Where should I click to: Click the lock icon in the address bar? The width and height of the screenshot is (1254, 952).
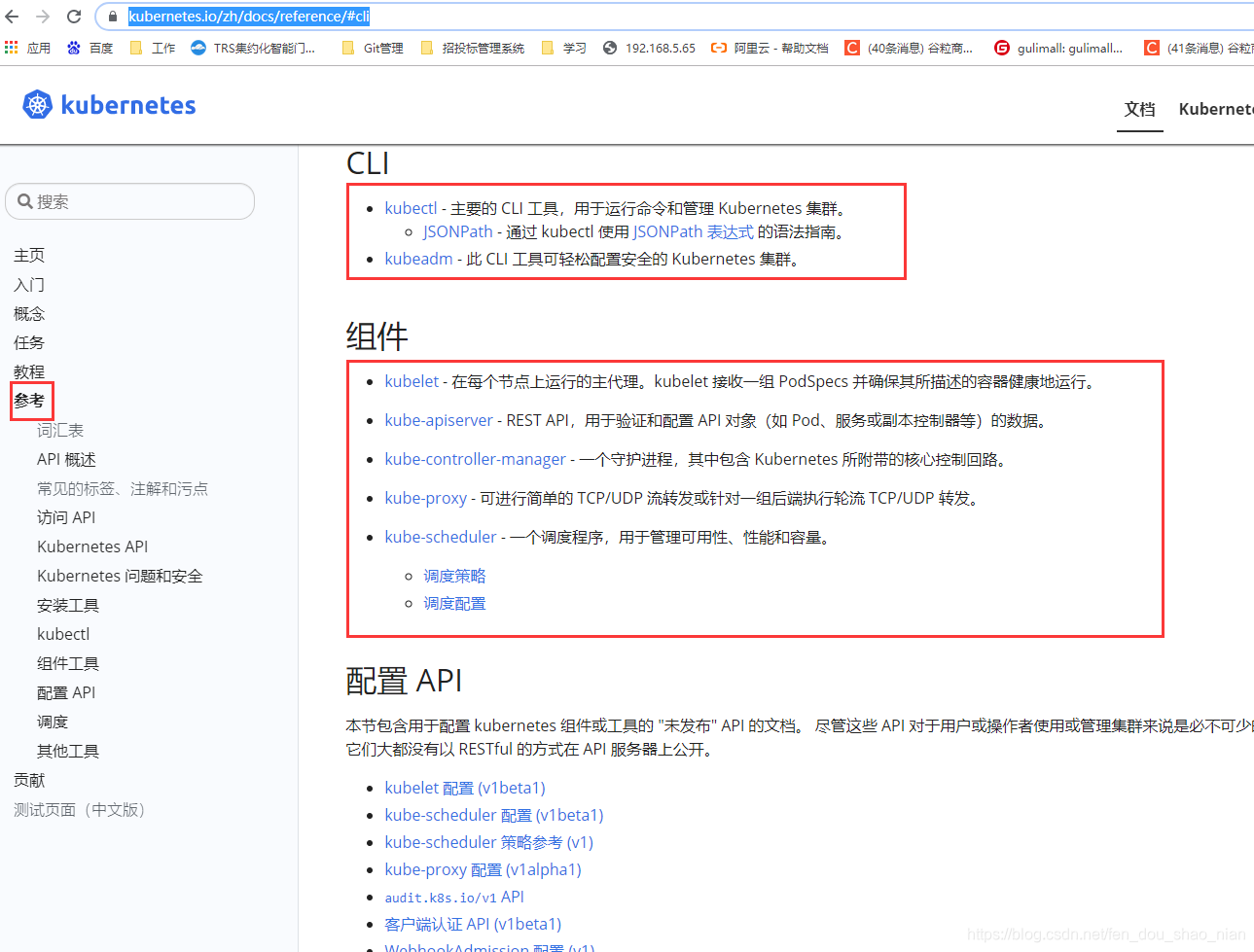pyautogui.click(x=113, y=17)
